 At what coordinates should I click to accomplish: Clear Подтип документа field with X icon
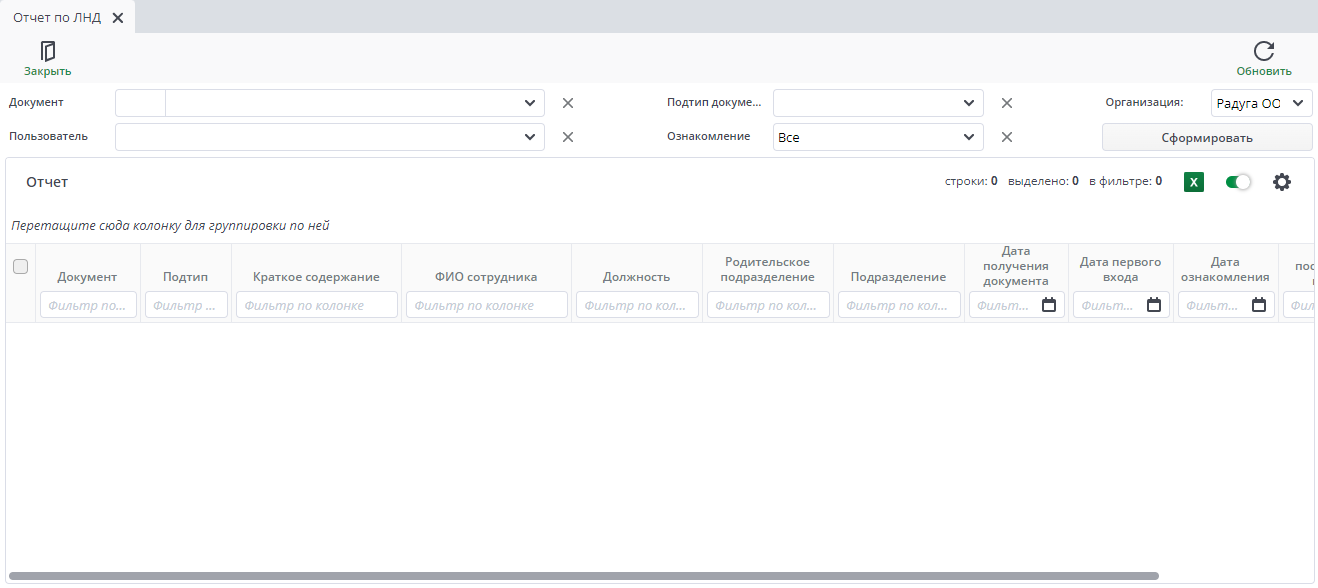click(1007, 103)
